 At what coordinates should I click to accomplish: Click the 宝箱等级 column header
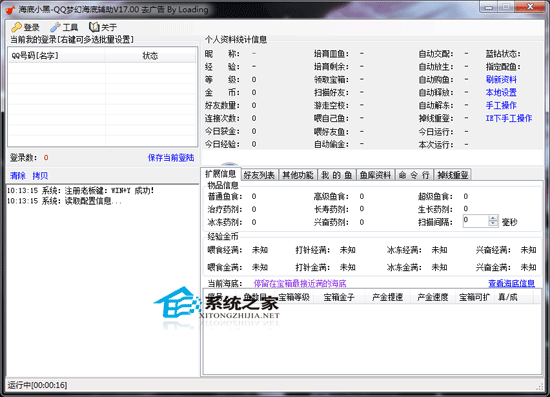point(294,297)
